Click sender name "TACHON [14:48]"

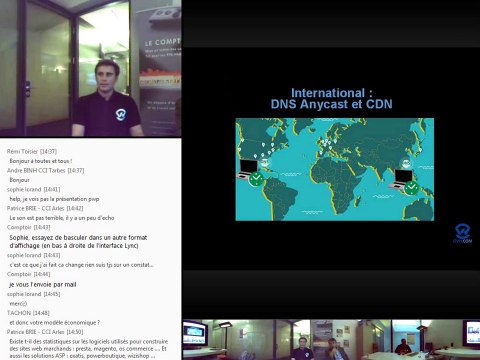tap(28, 313)
